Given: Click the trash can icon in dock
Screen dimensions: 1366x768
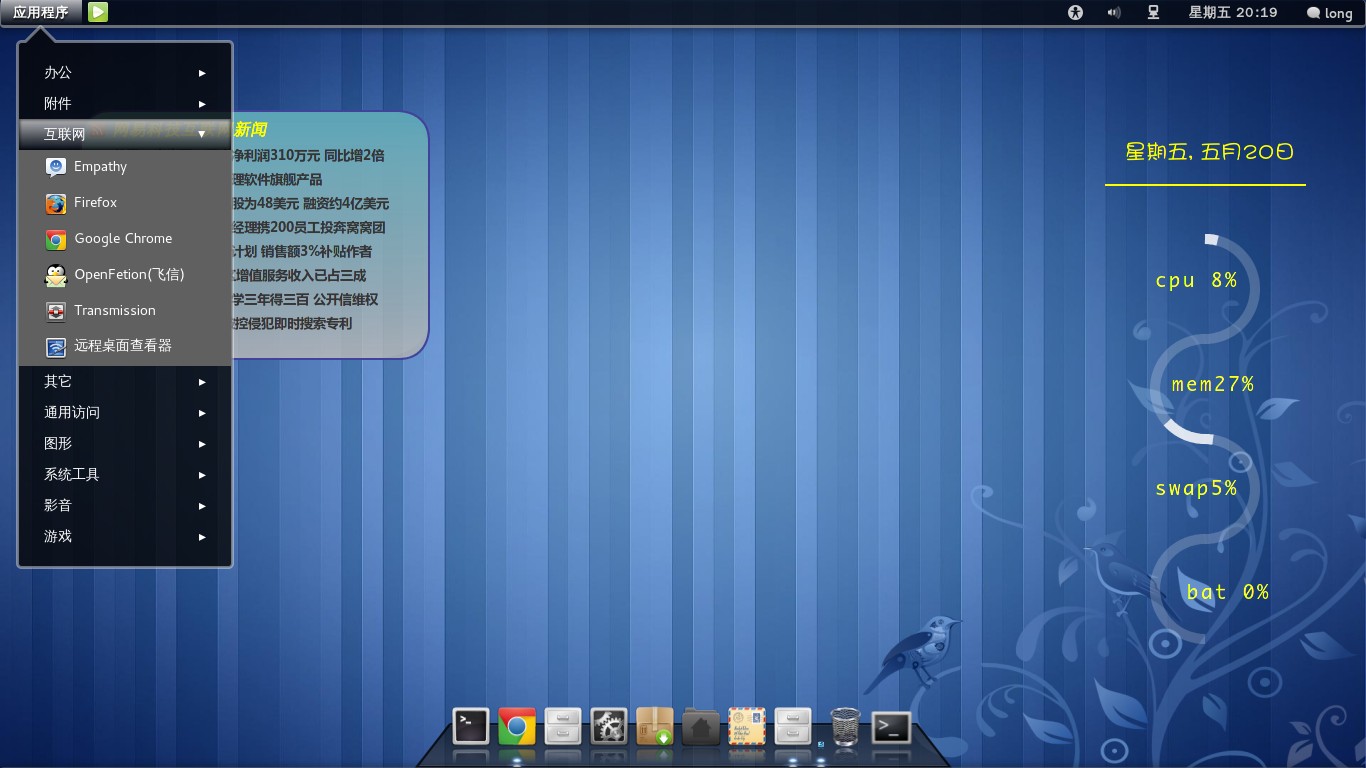Looking at the screenshot, I should (845, 727).
